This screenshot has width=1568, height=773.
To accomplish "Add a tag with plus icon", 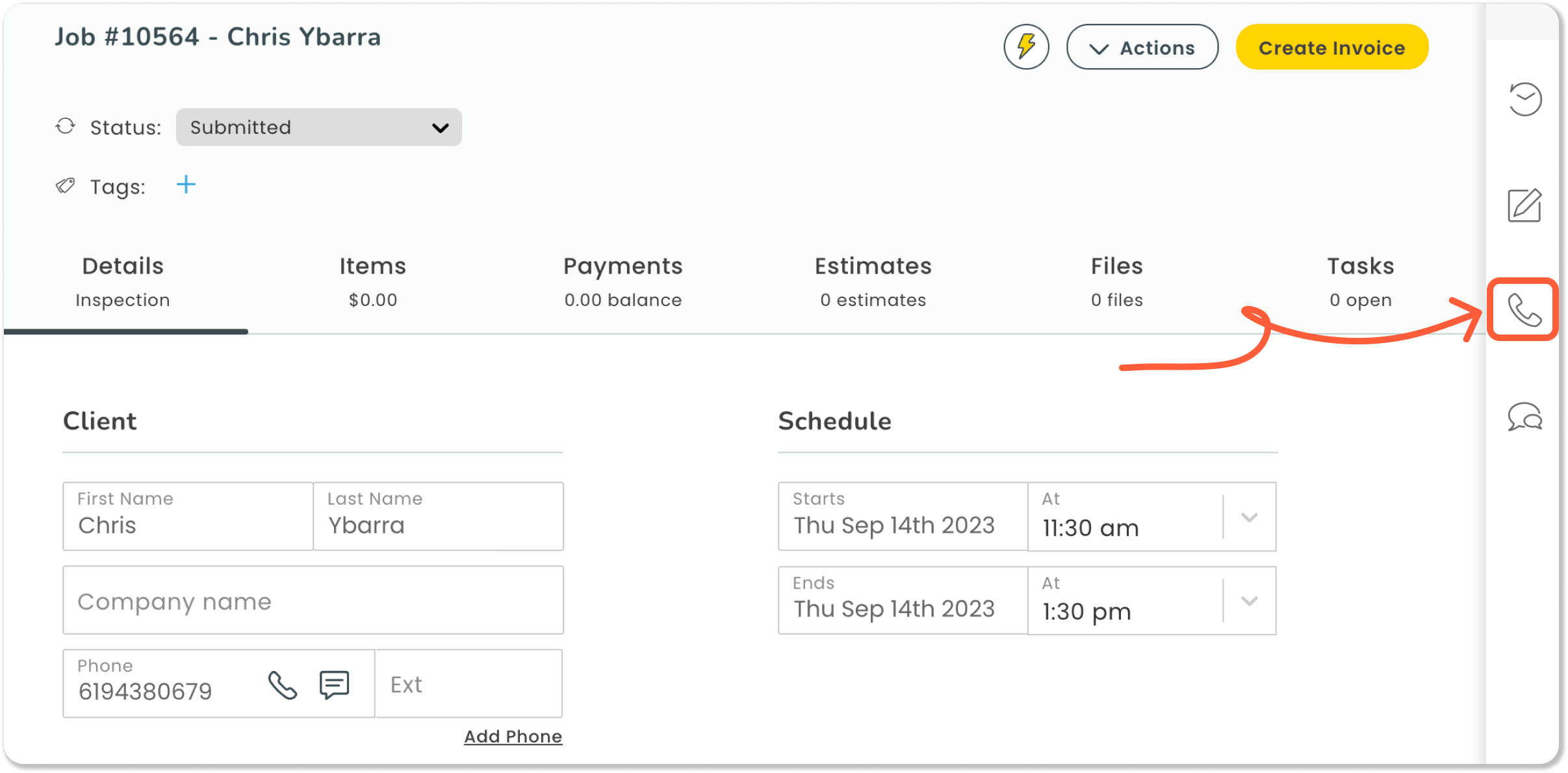I will (x=186, y=185).
